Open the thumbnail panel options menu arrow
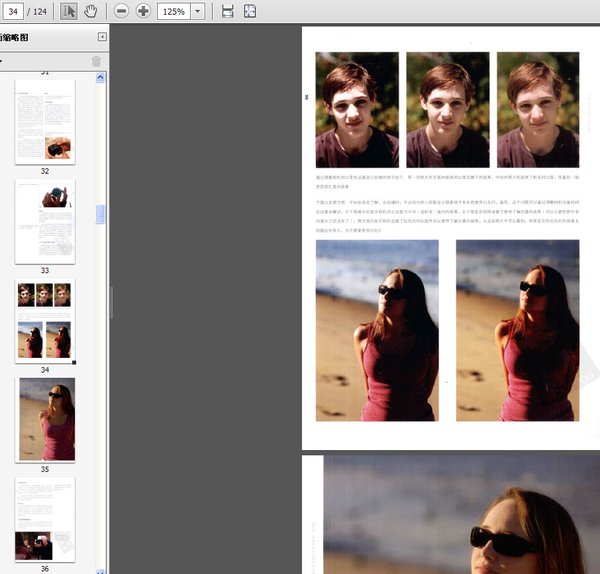 tap(2, 61)
